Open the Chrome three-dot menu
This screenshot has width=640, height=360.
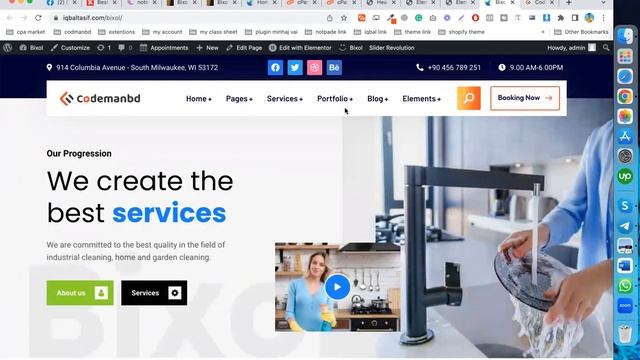[x=603, y=18]
